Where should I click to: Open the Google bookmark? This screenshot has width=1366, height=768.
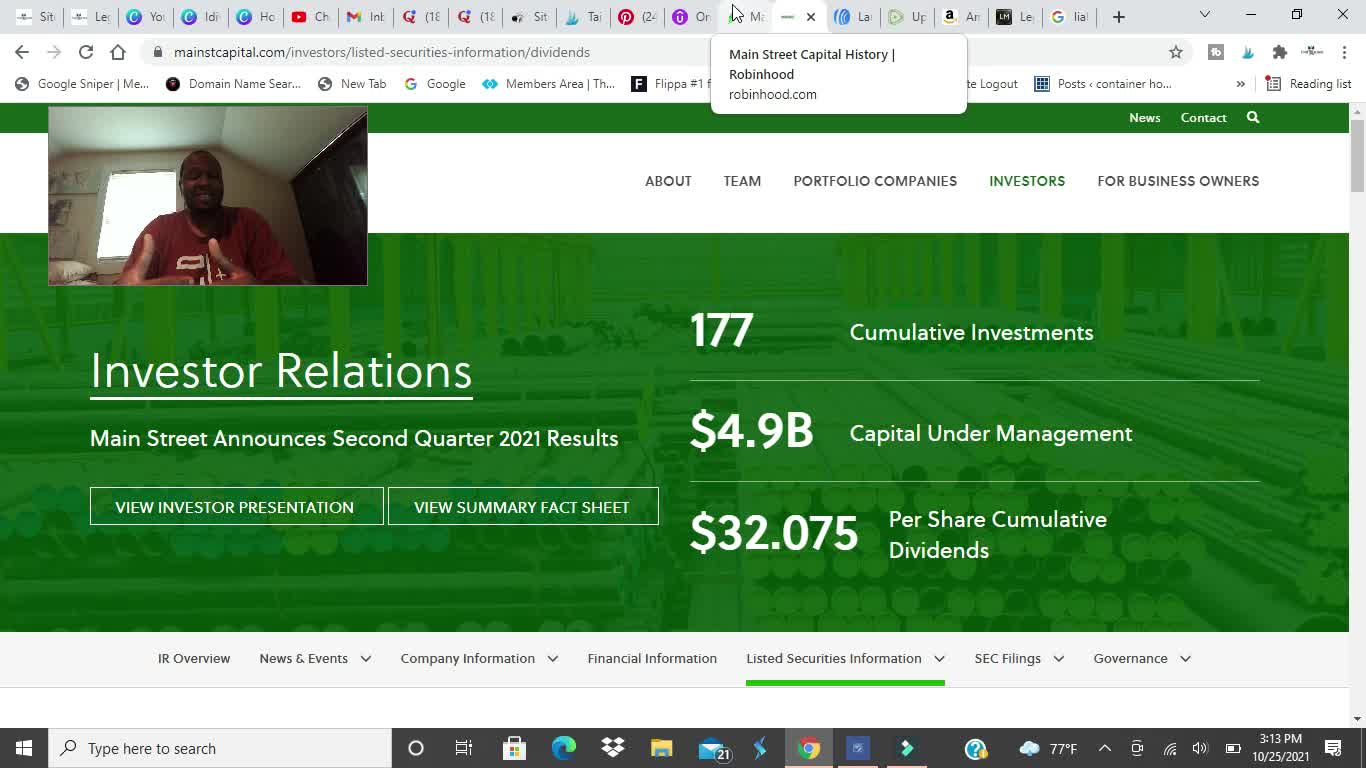click(x=434, y=84)
